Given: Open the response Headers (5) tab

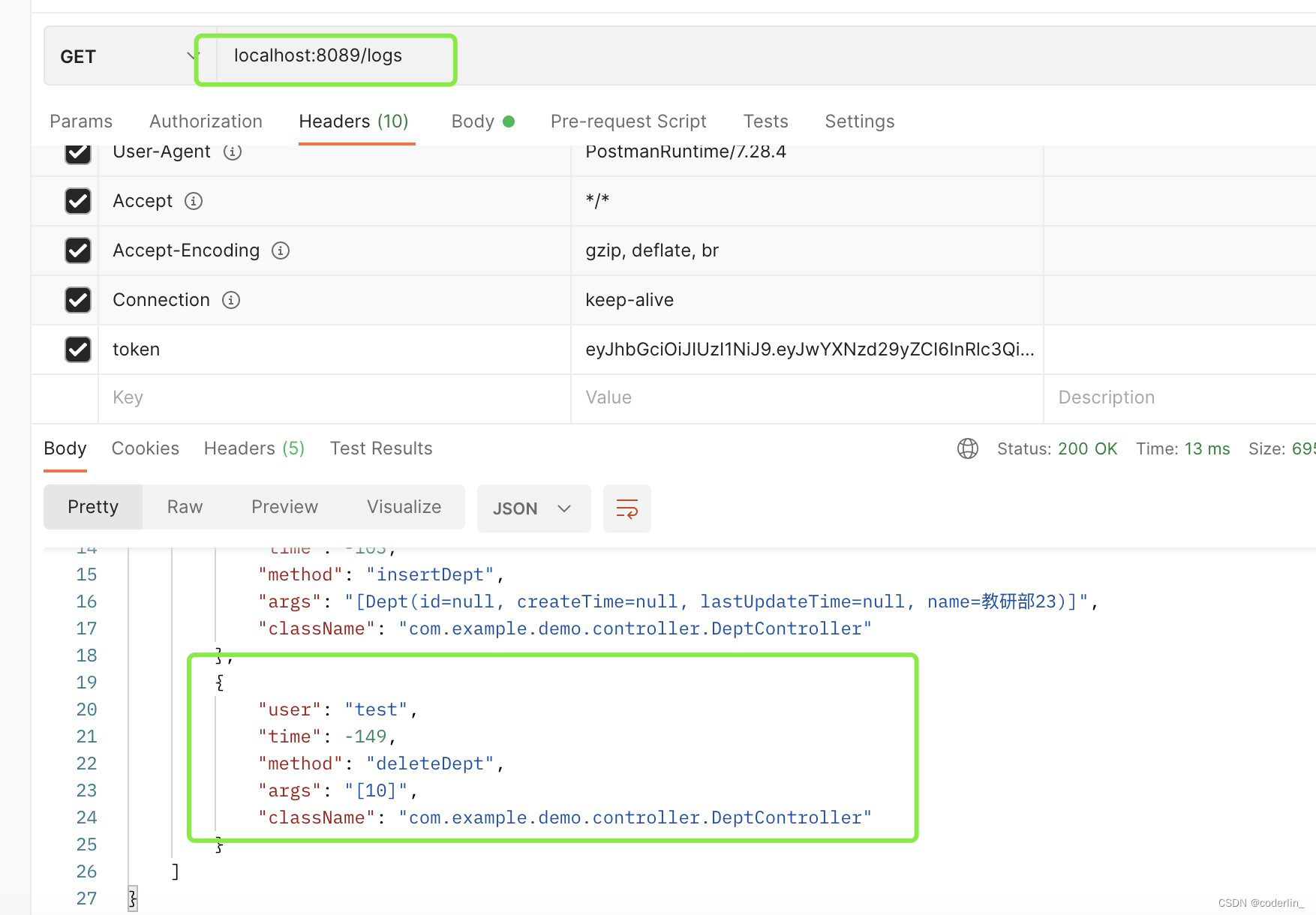Looking at the screenshot, I should tap(254, 448).
